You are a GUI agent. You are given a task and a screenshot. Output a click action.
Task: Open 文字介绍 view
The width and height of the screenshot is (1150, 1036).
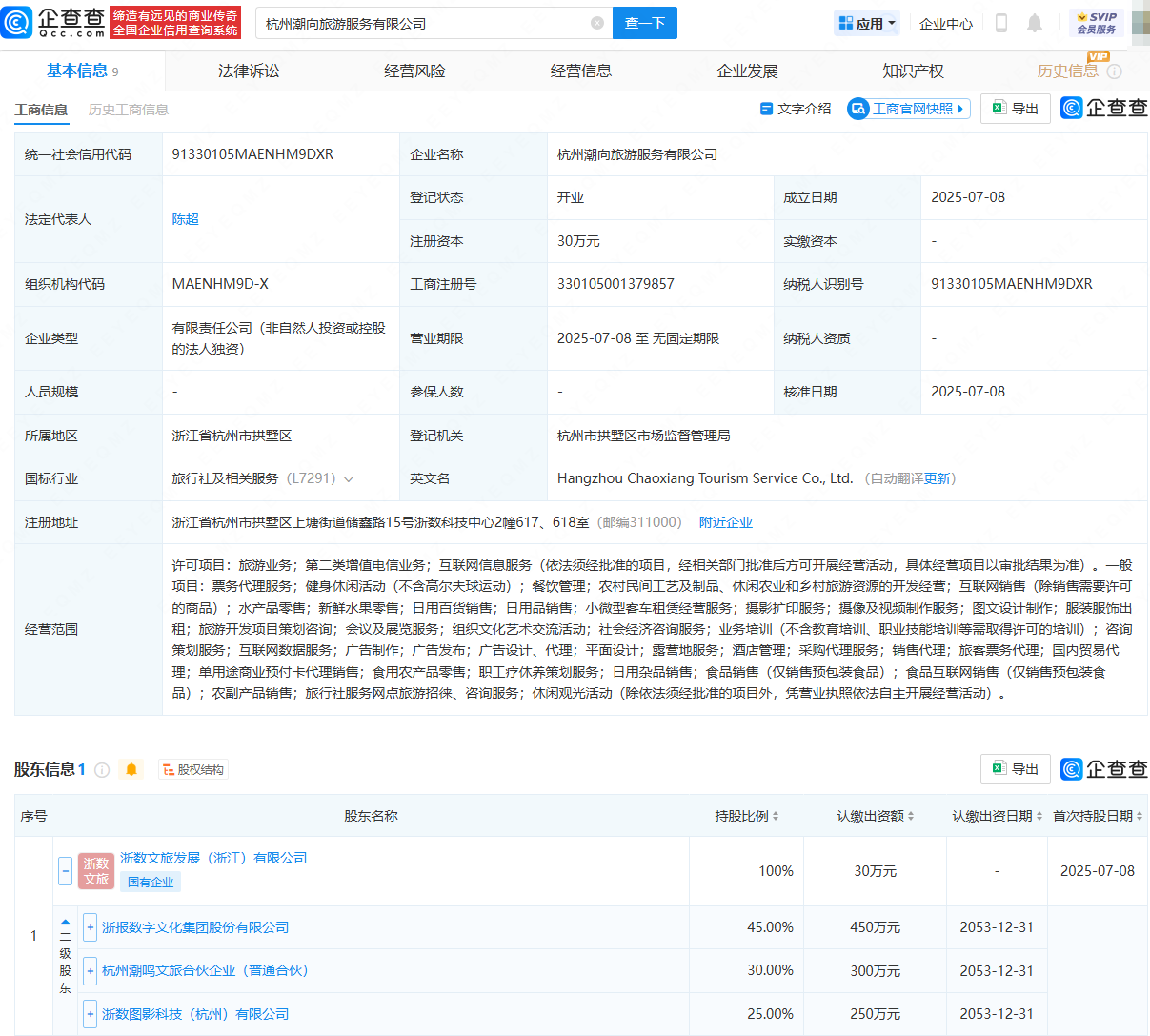796,109
